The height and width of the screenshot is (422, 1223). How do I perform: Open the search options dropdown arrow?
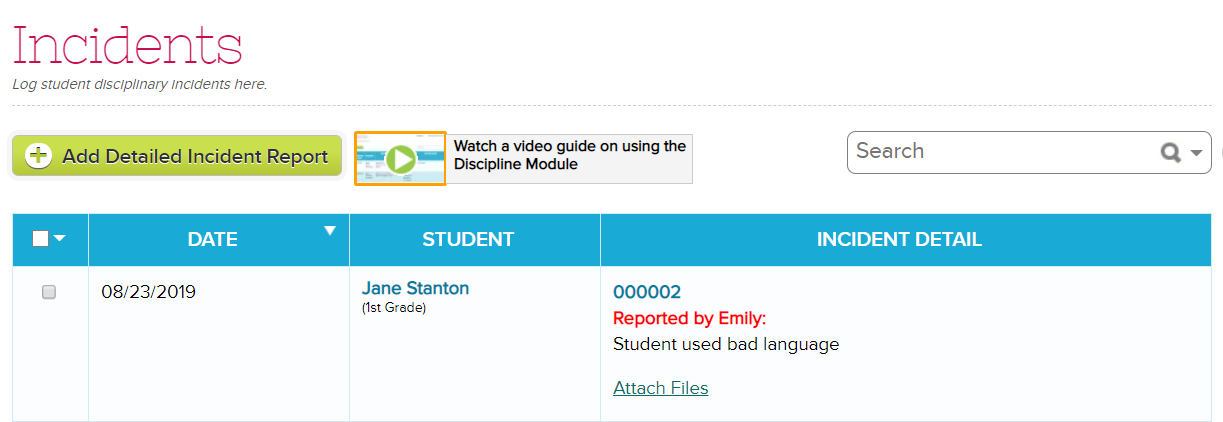tap(1197, 154)
